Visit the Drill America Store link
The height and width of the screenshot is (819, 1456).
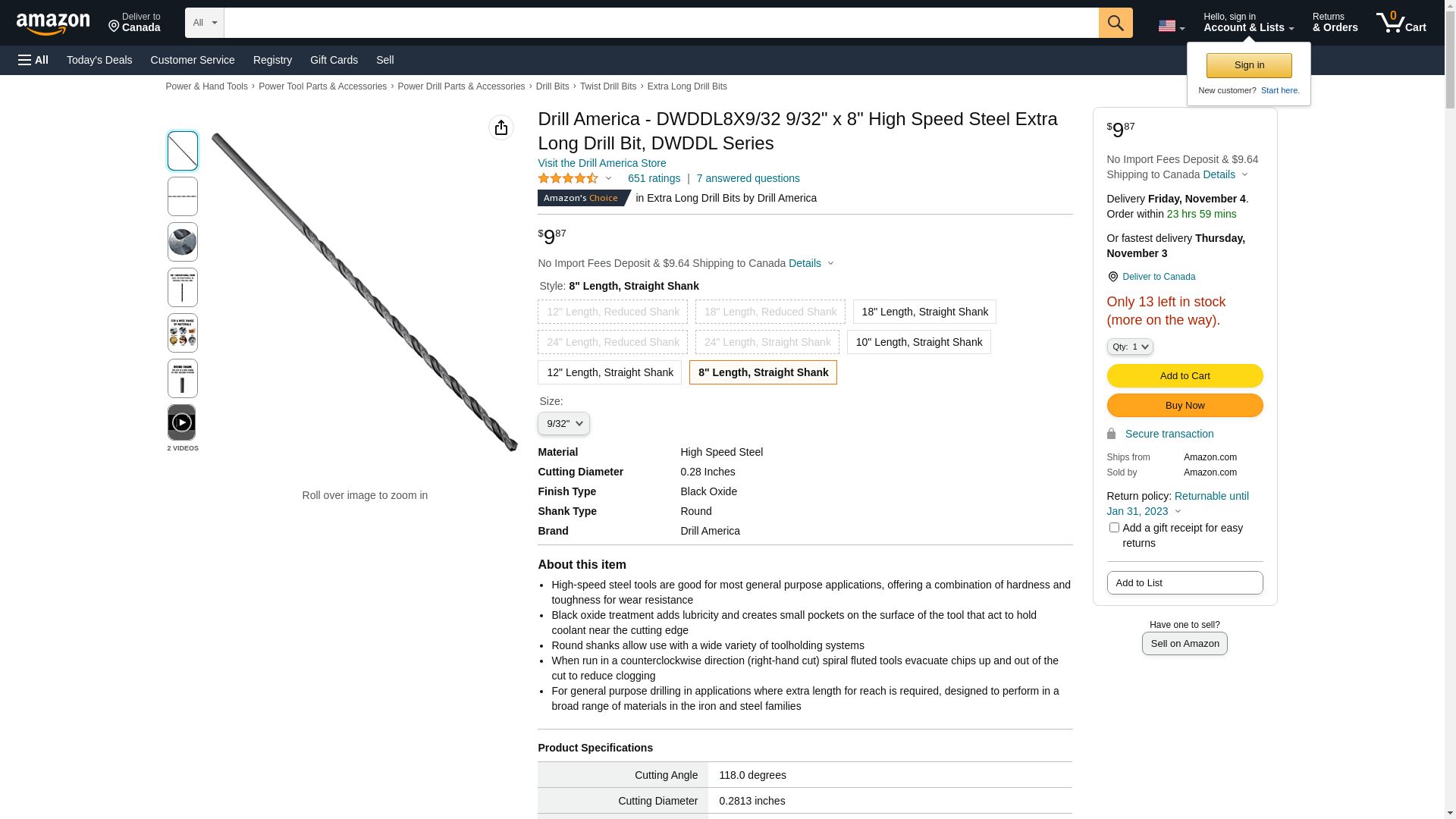click(601, 163)
